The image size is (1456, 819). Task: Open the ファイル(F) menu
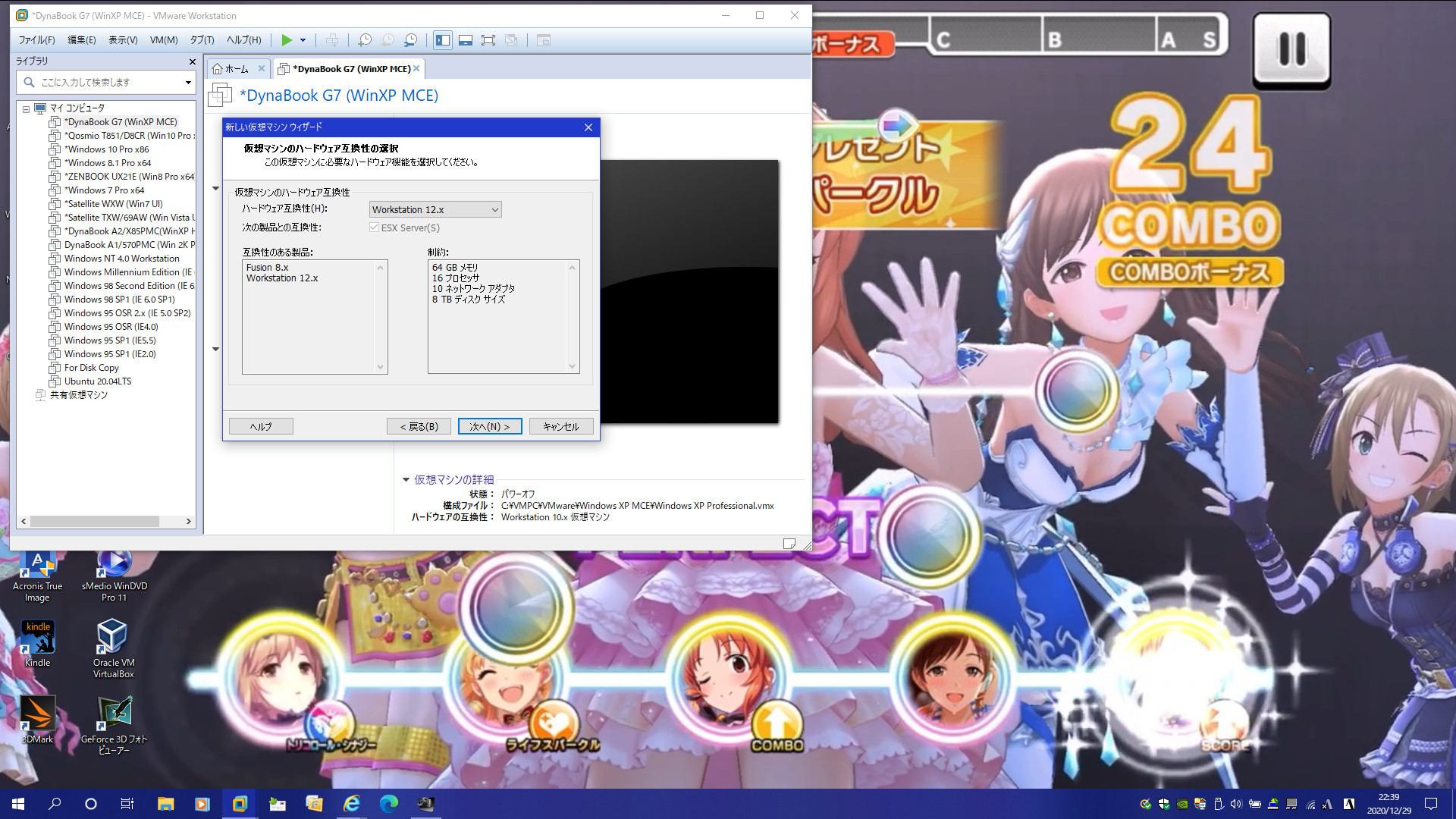point(36,40)
